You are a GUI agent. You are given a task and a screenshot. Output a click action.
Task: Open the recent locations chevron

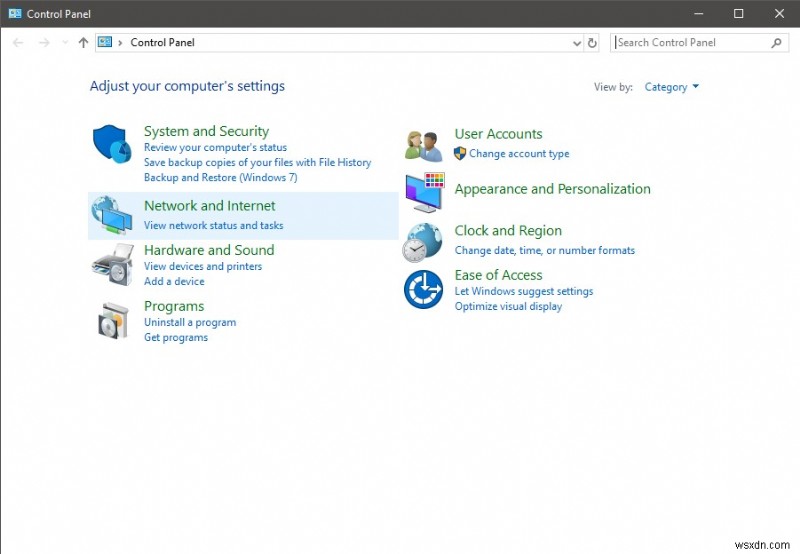[65, 43]
